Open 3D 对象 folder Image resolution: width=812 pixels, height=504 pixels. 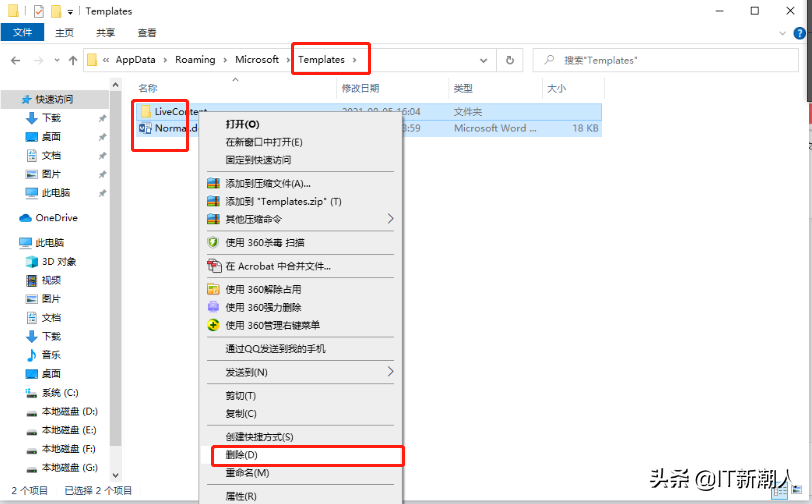coord(59,262)
